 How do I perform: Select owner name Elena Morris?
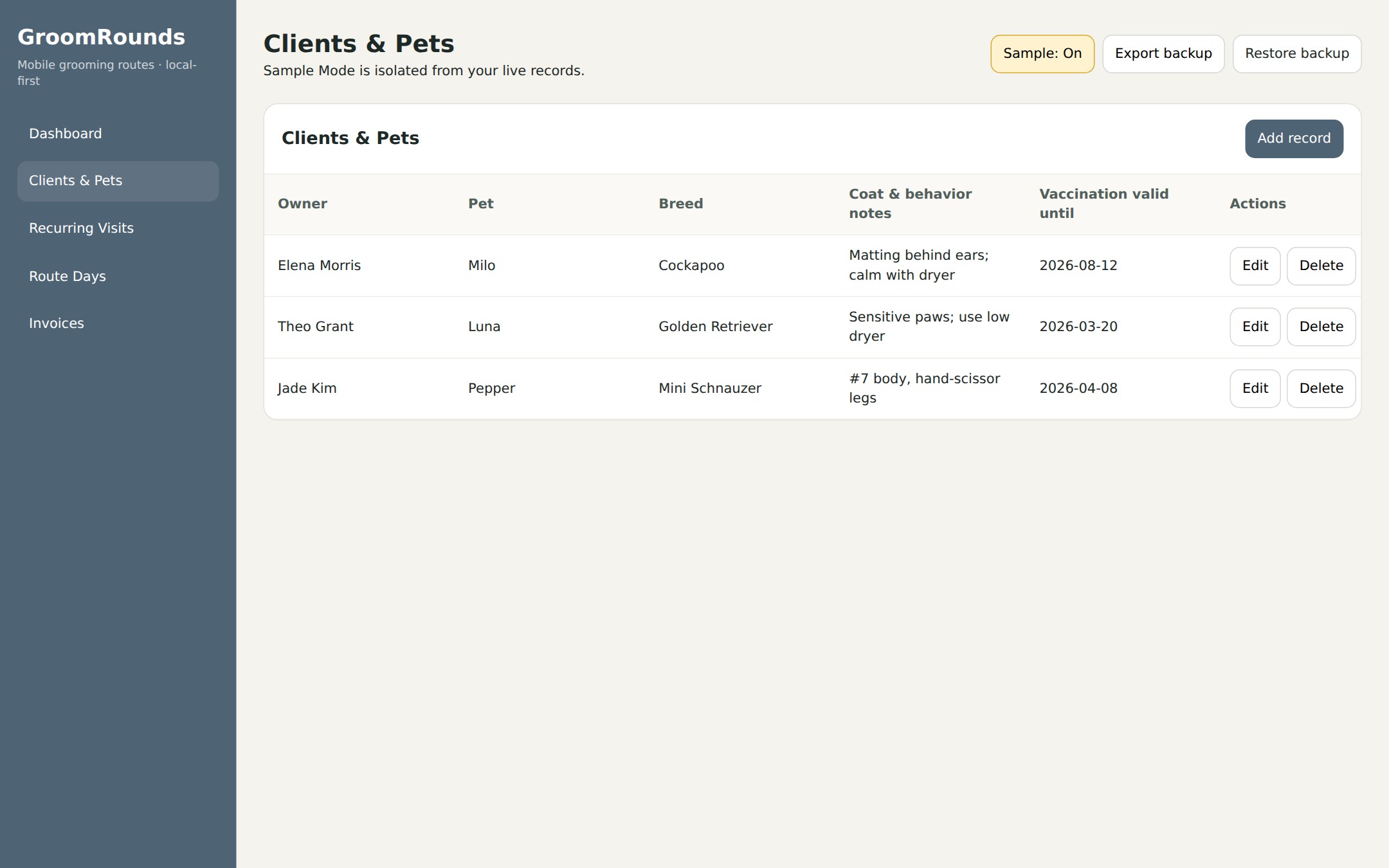(319, 266)
